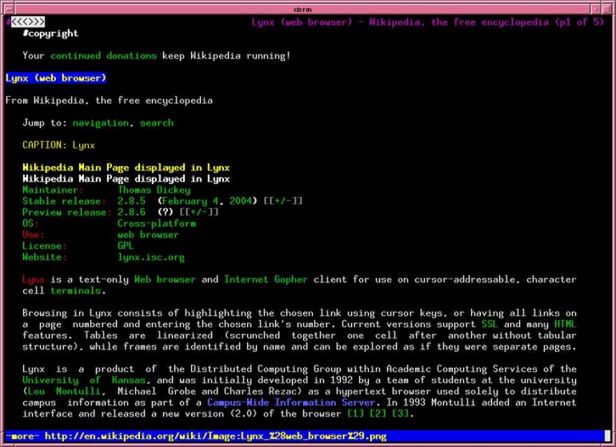Screen dimensions: 616x447
Task: Follow the [3] reference link
Action: tap(400, 414)
